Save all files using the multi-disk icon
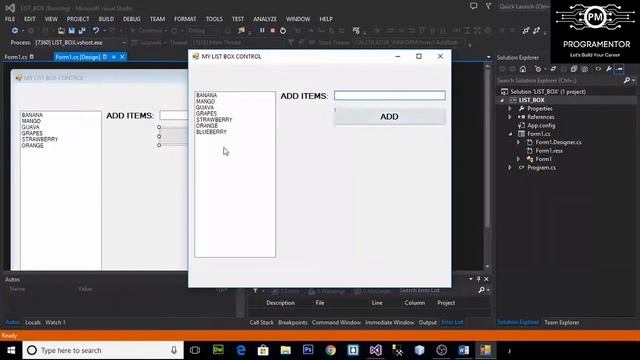This screenshot has height=360, width=640. [x=82, y=31]
